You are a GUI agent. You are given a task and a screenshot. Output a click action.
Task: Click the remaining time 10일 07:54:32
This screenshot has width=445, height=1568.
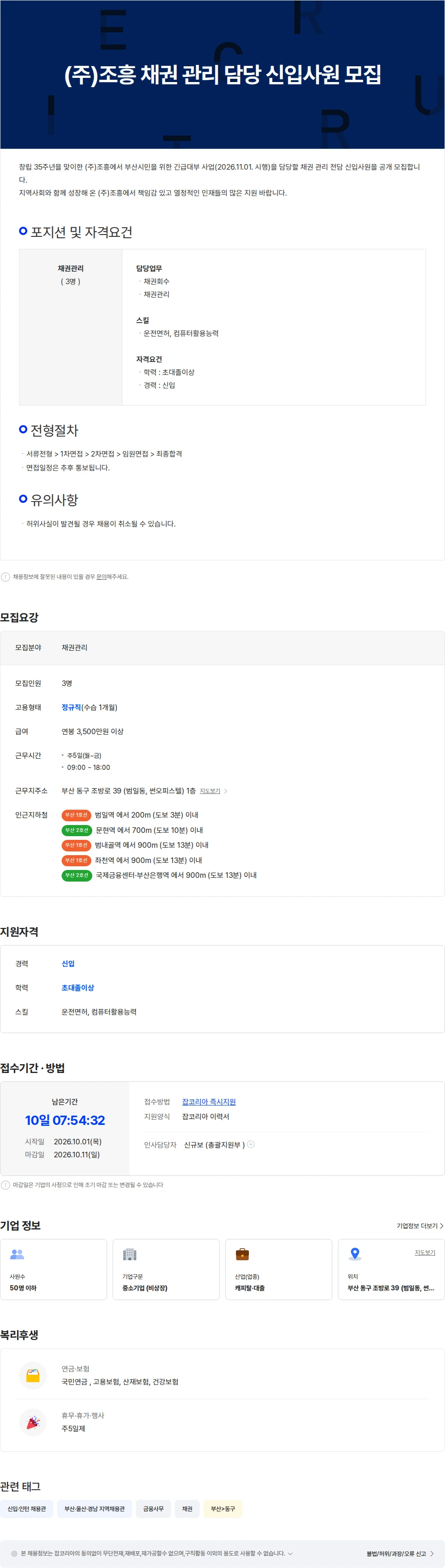point(65,1120)
